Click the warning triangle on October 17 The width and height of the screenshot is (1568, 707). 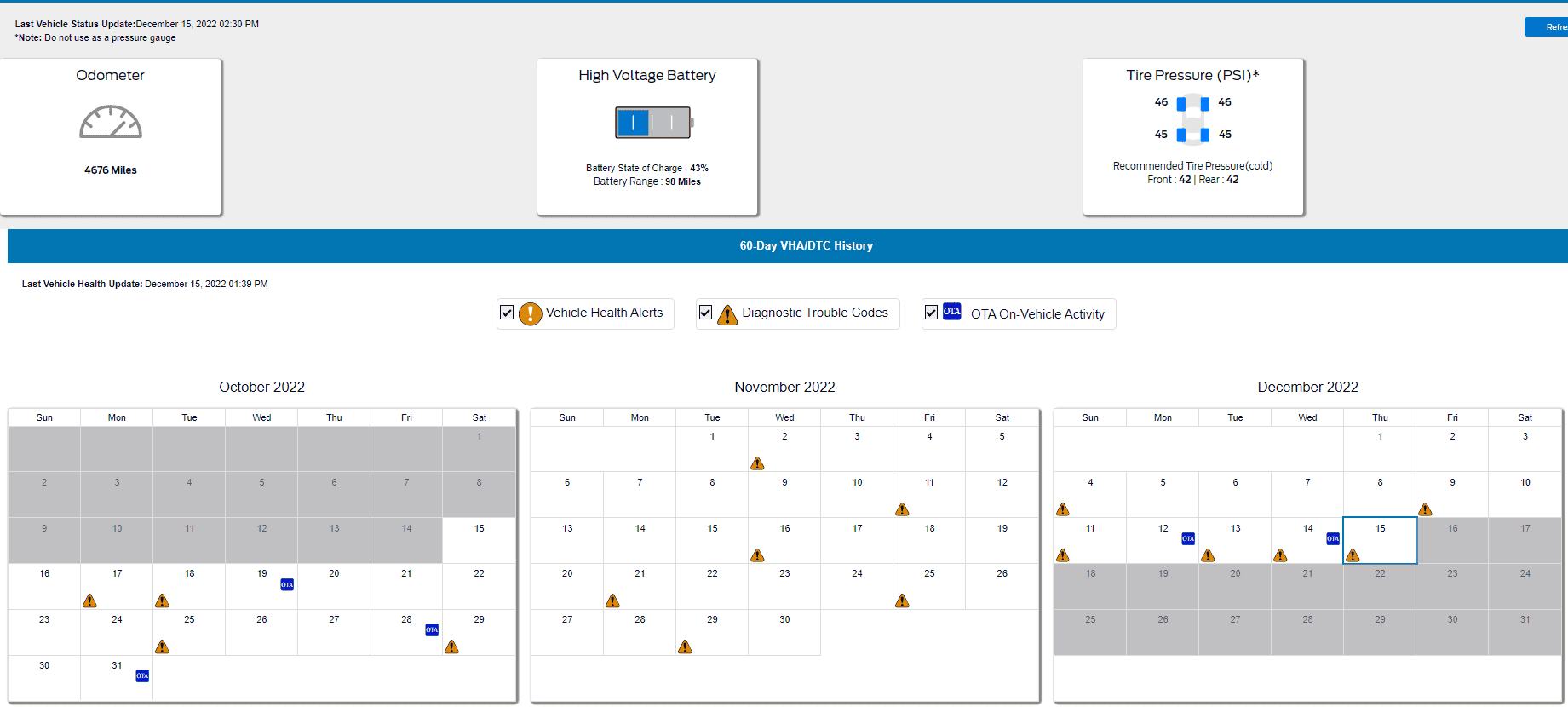click(89, 601)
